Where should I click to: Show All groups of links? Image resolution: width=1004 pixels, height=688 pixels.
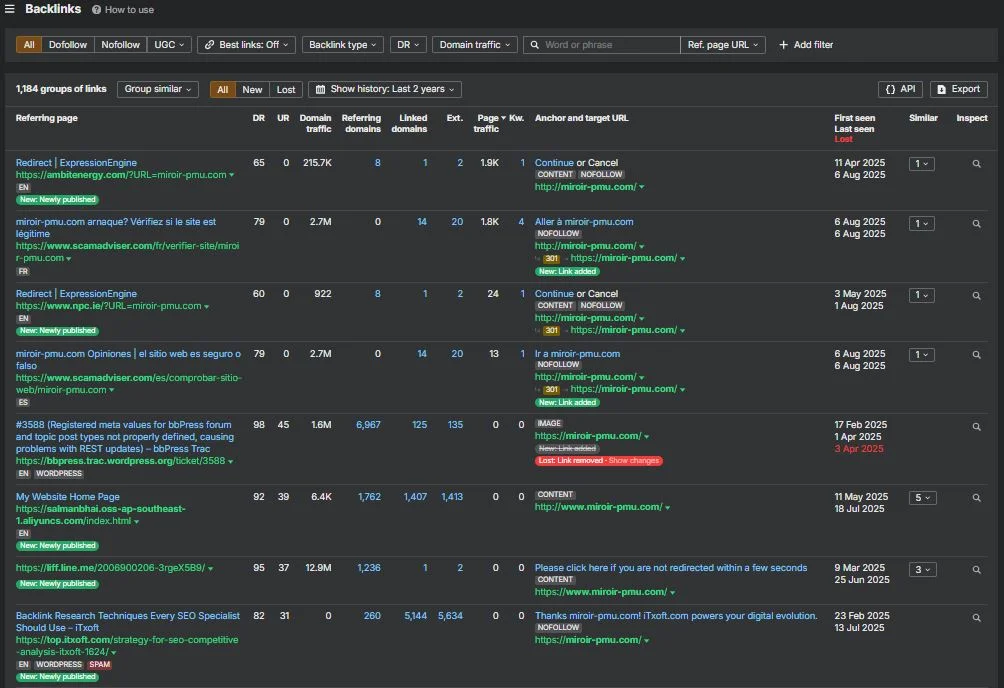coord(222,90)
